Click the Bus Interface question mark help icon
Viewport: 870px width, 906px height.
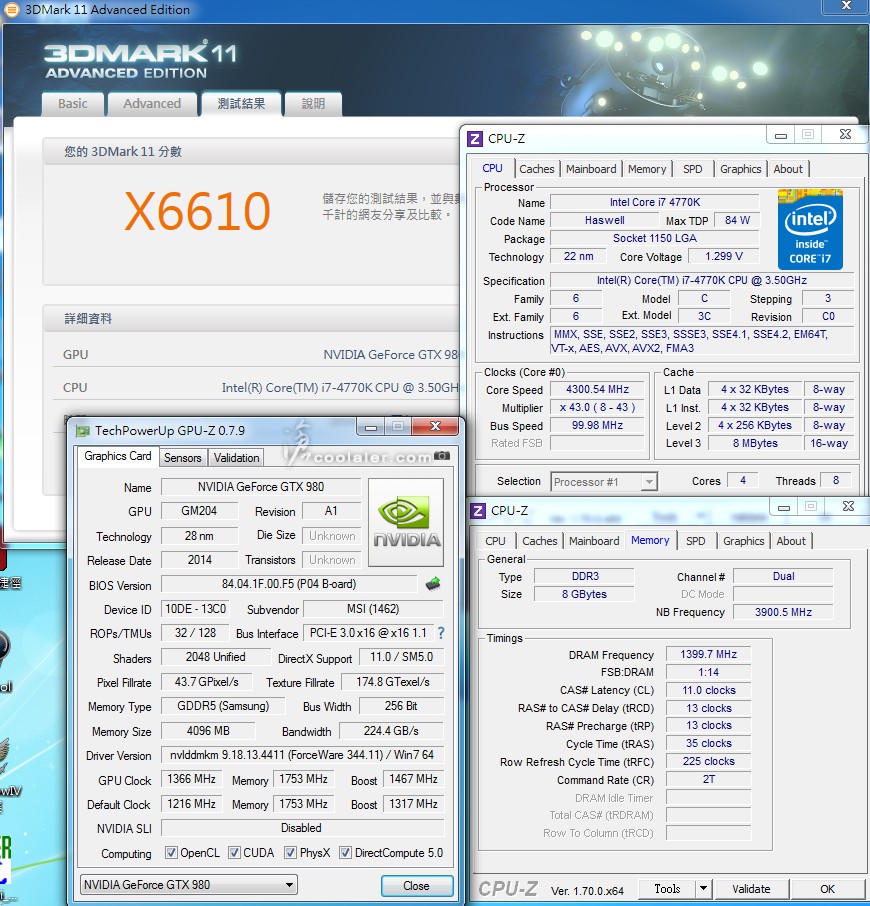click(441, 633)
